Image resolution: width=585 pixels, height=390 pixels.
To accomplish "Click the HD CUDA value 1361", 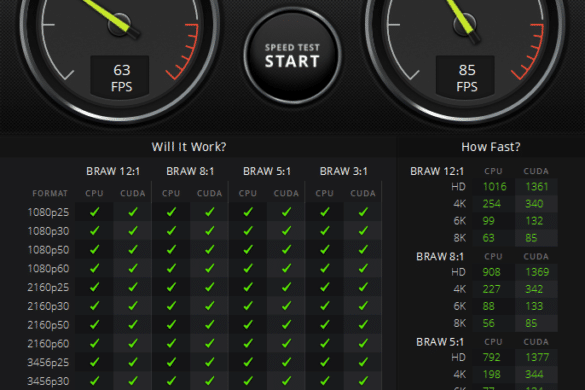I will [x=537, y=187].
